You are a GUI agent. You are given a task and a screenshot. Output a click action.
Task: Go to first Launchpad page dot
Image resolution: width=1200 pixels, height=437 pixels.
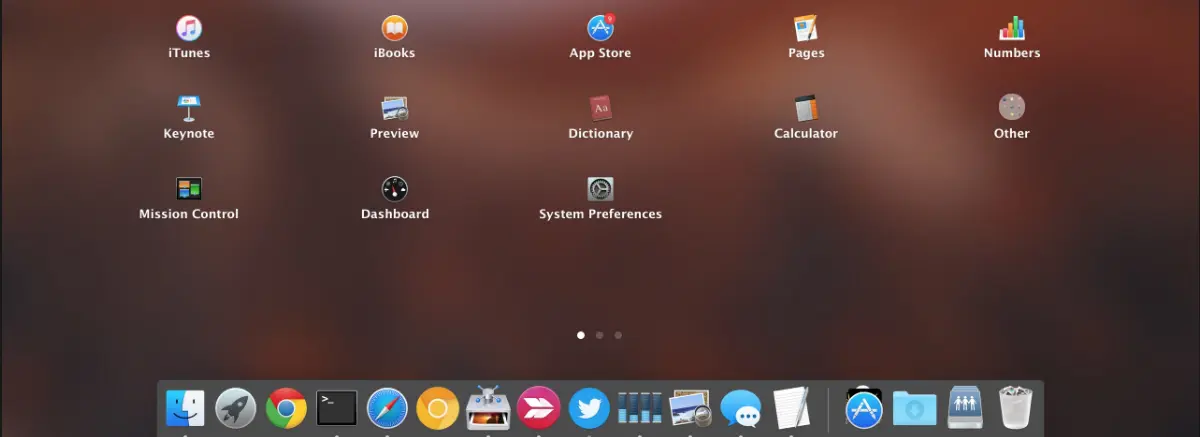pyautogui.click(x=581, y=335)
